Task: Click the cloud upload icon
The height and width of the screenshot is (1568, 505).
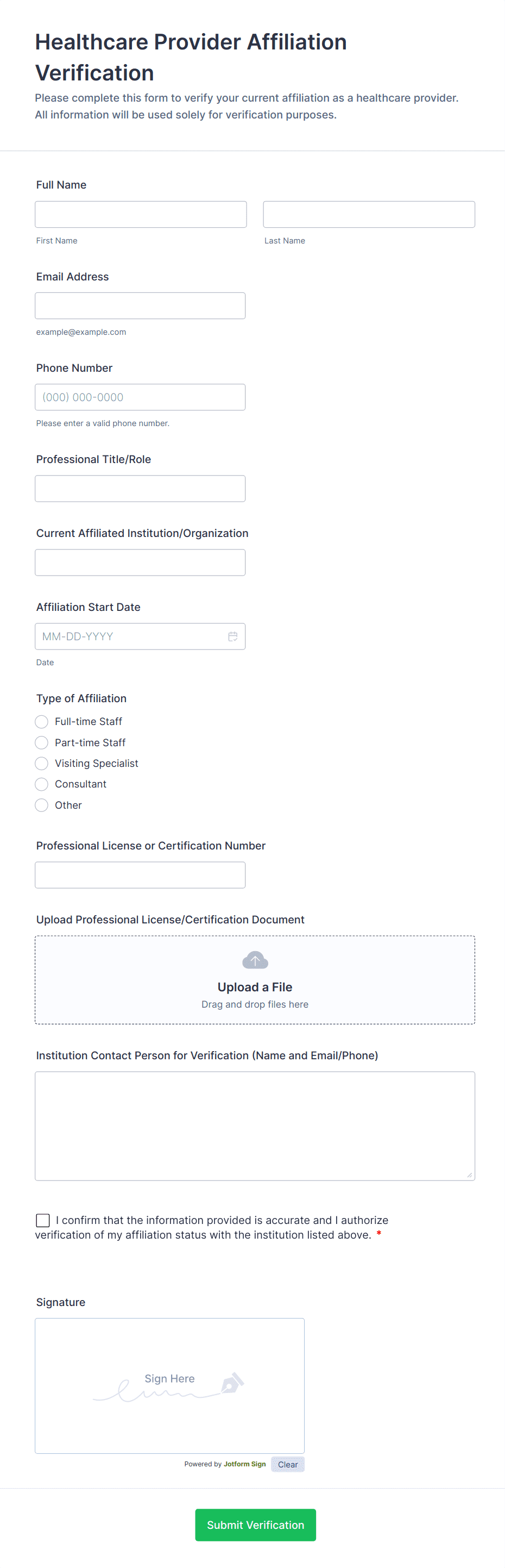Action: [x=255, y=960]
